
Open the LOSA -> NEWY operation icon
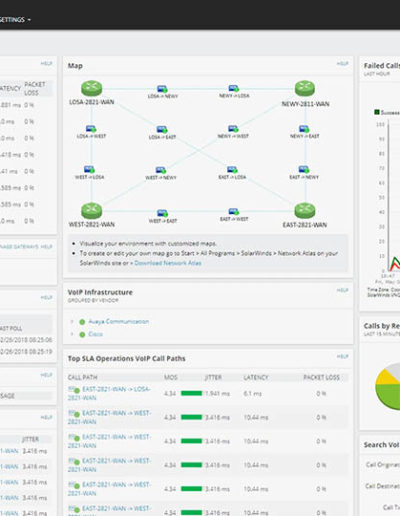coord(162,89)
